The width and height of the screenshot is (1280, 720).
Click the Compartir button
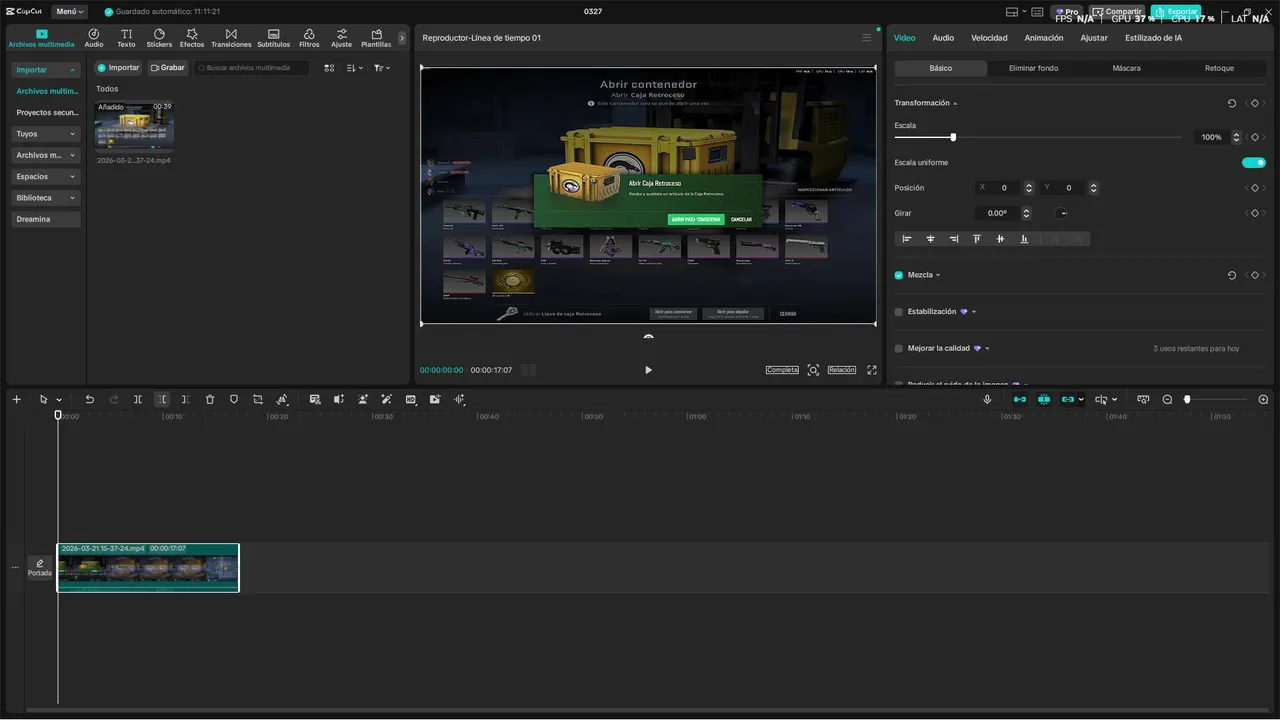(1117, 12)
